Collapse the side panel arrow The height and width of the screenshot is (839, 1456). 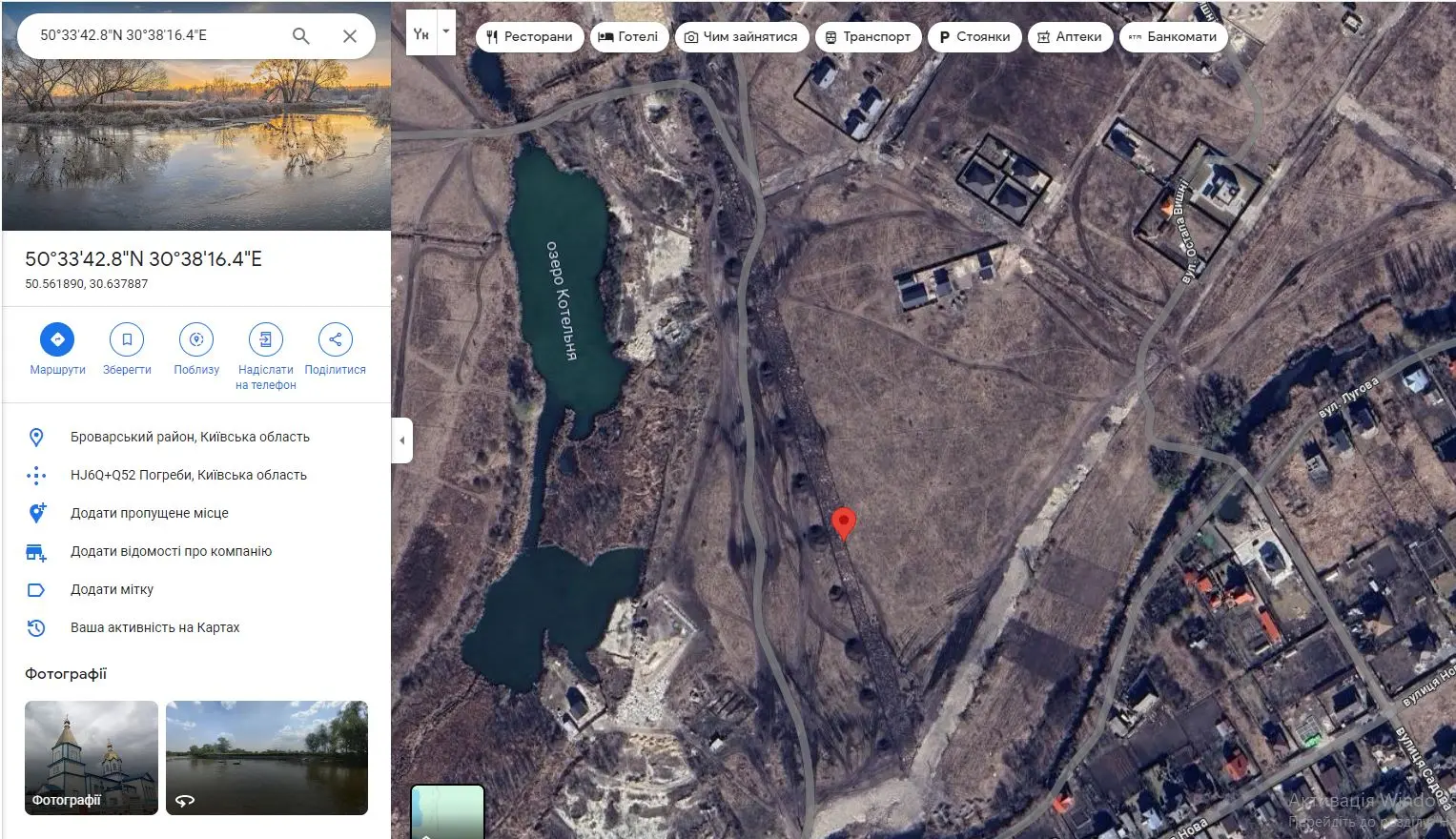[x=402, y=440]
